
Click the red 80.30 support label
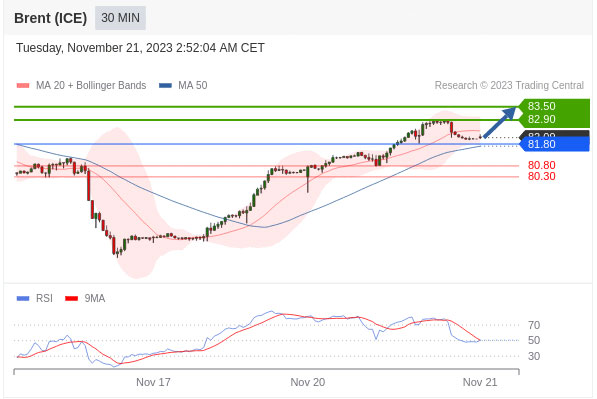pyautogui.click(x=541, y=176)
